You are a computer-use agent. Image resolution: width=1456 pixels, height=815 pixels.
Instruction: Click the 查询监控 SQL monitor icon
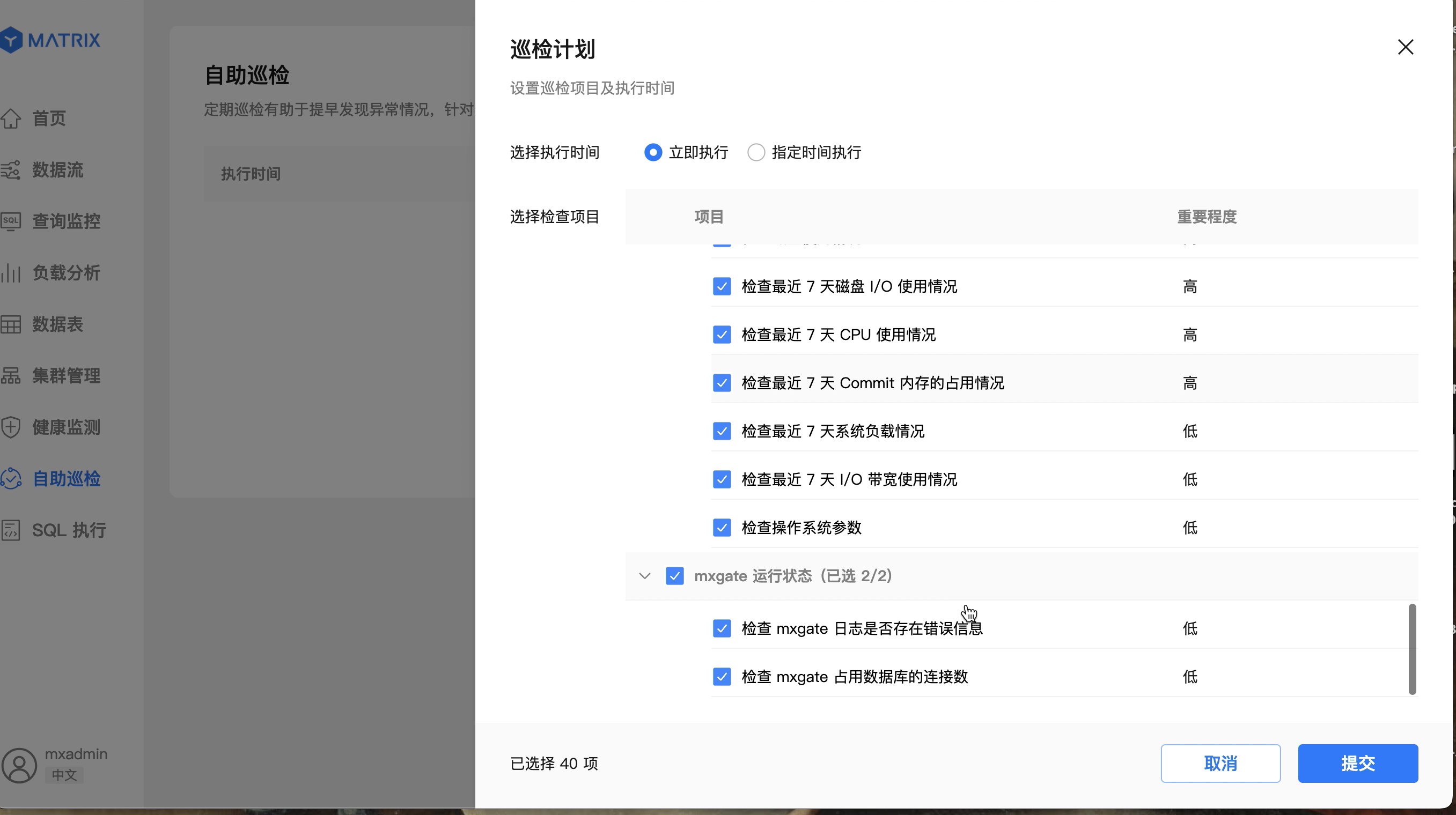coord(11,221)
